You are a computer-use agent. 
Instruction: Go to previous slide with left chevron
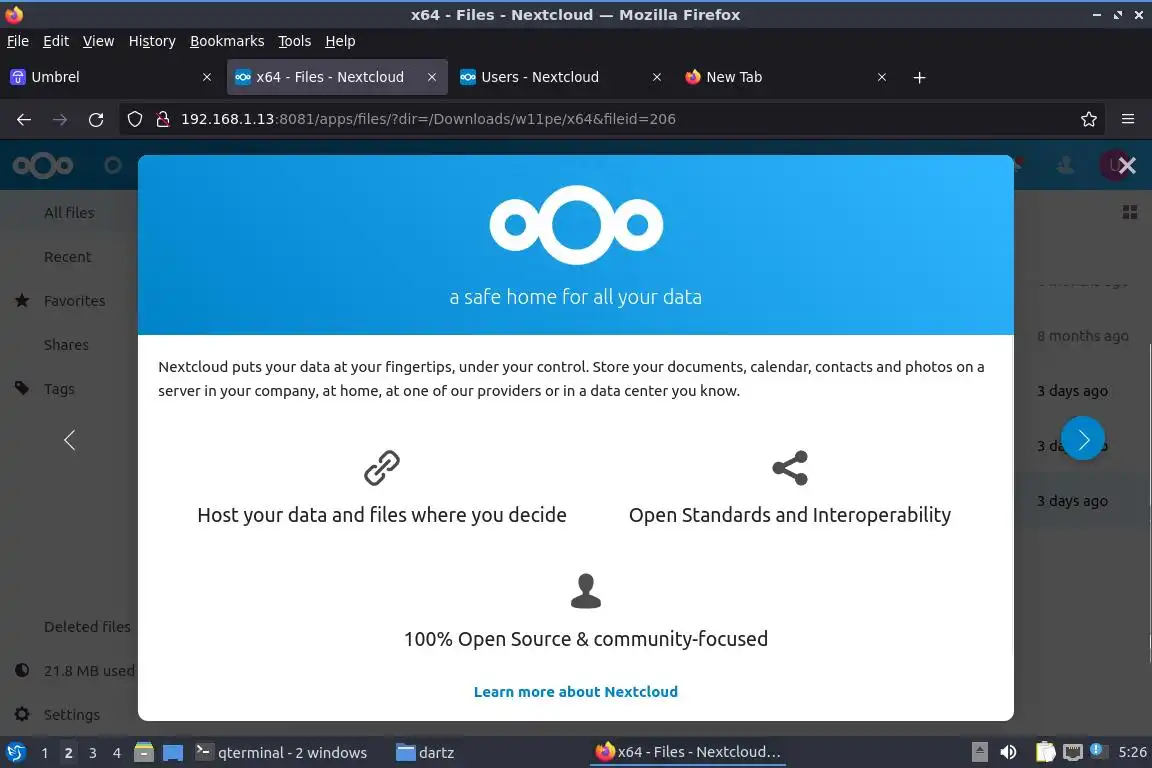pos(70,440)
